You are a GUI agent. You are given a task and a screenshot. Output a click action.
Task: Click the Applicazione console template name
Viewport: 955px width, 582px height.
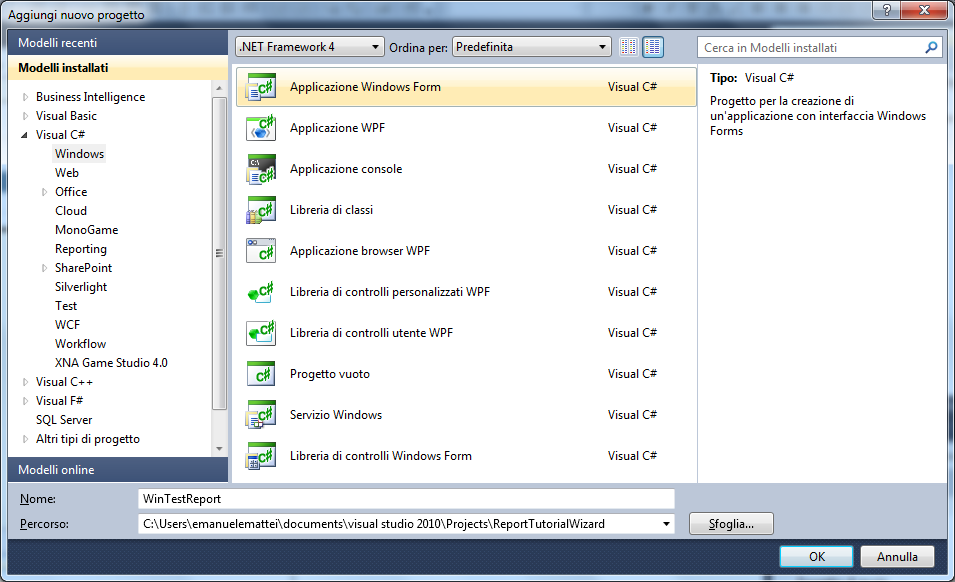(x=346, y=169)
